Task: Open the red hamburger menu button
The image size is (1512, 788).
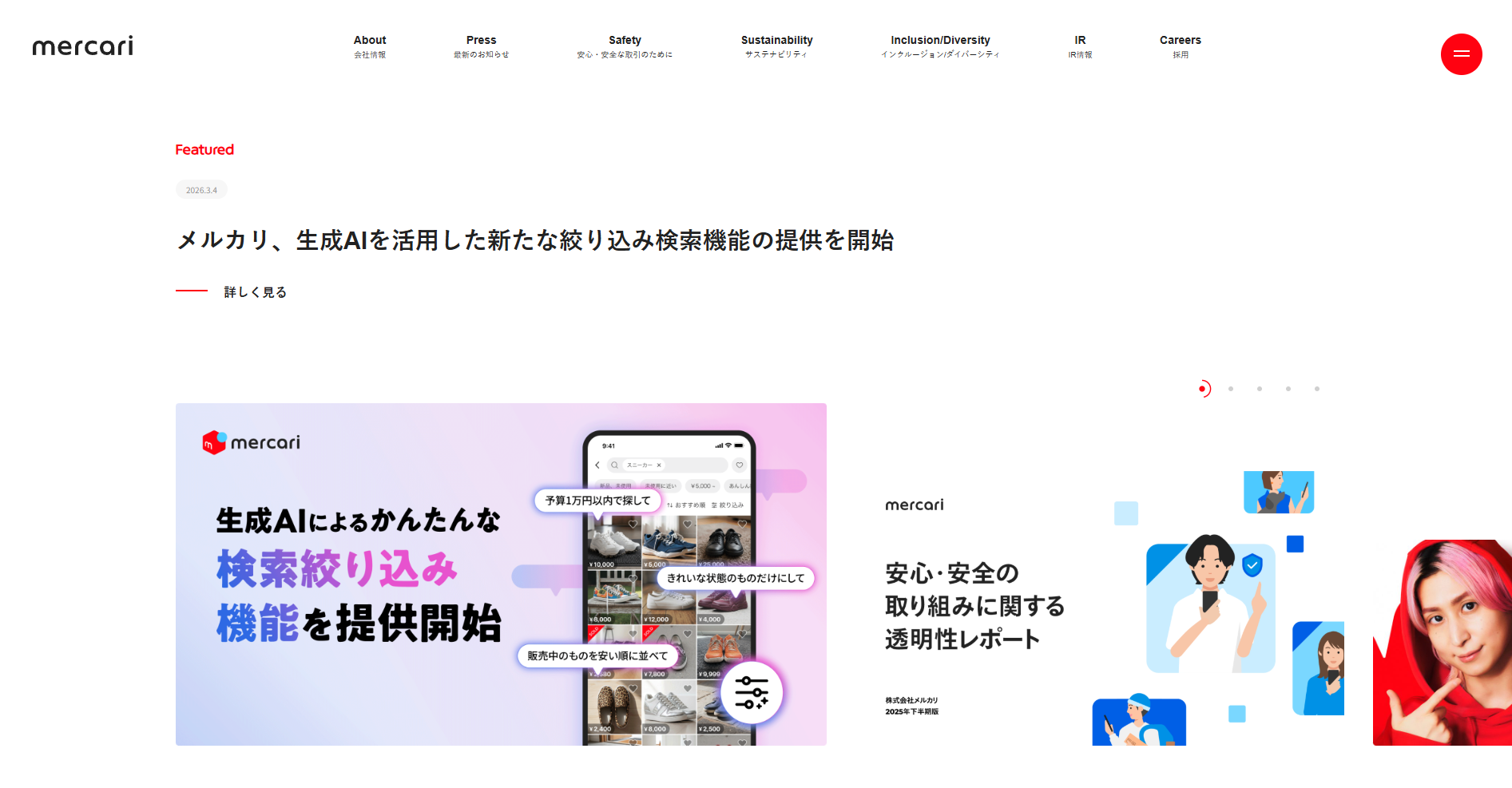Action: point(1461,54)
